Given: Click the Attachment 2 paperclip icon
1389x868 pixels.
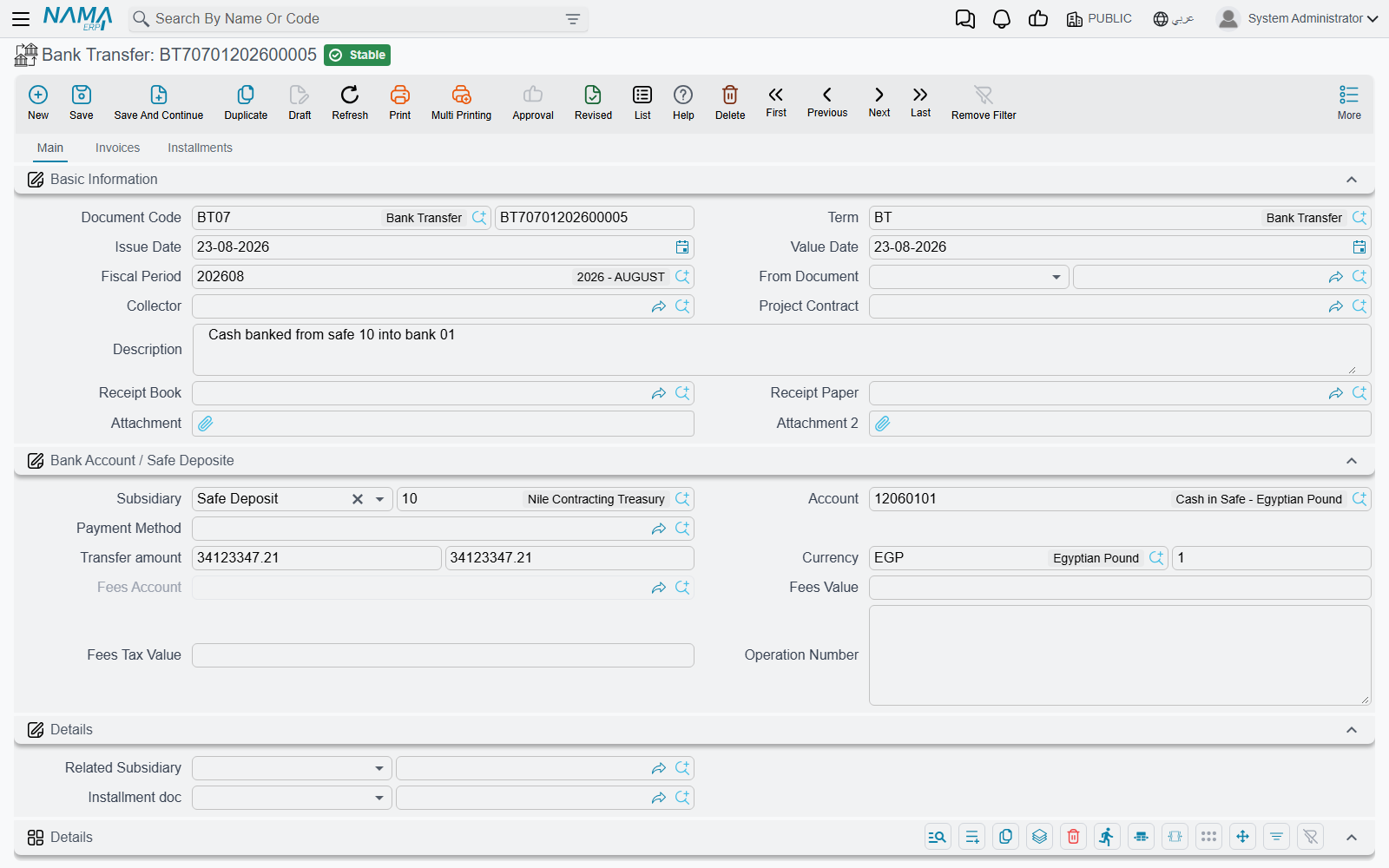Looking at the screenshot, I should pos(883,424).
